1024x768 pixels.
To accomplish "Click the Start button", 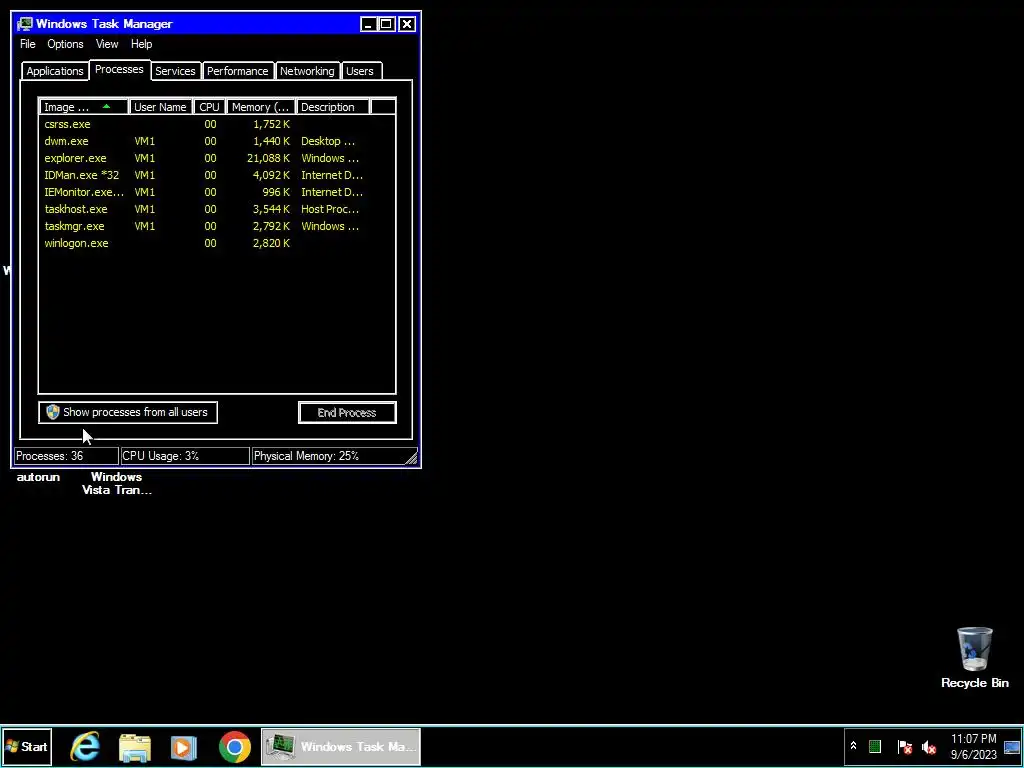I will (27, 746).
